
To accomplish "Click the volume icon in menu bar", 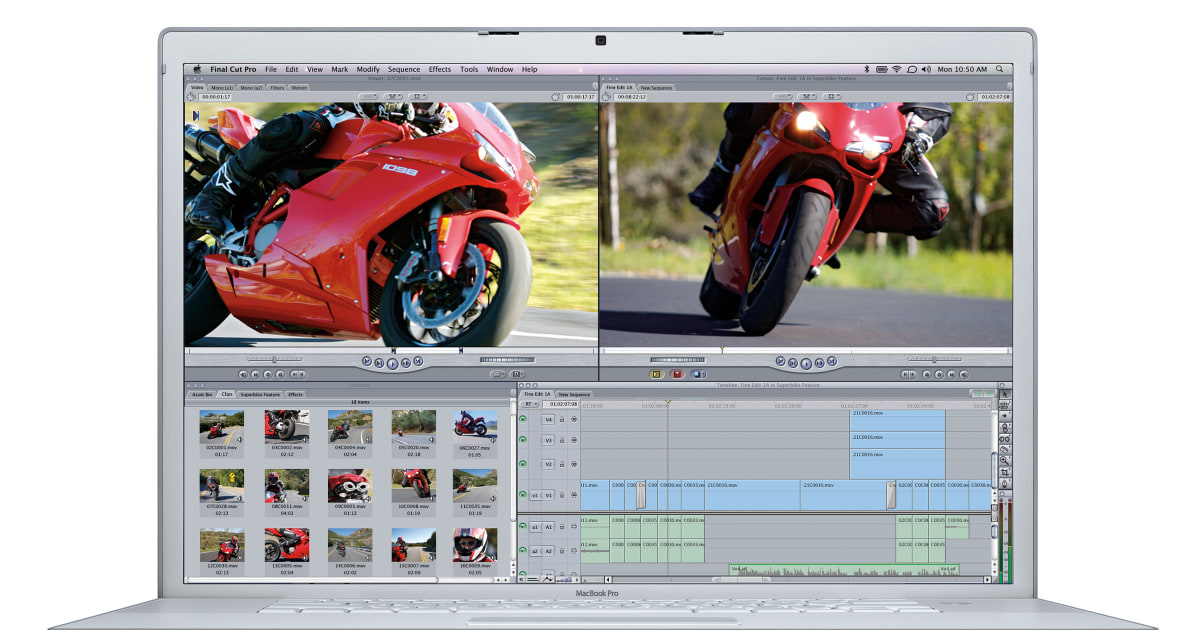I will point(926,69).
